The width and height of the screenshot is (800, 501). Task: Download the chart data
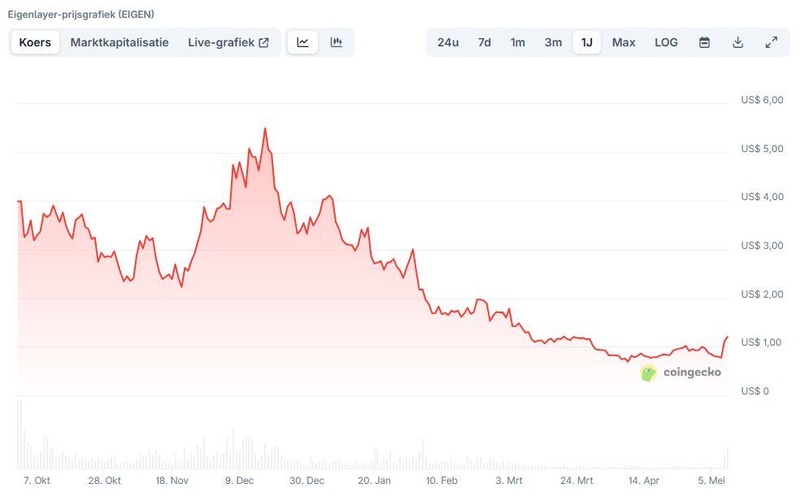tap(738, 42)
